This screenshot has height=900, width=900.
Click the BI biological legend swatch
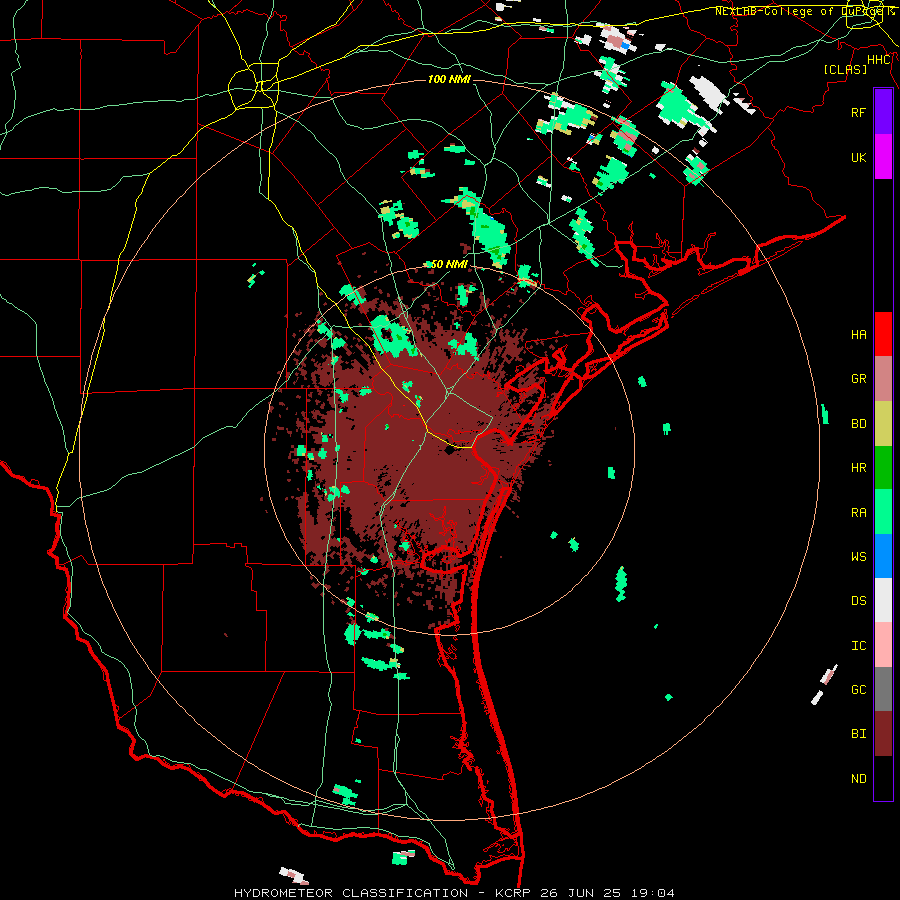[x=883, y=734]
